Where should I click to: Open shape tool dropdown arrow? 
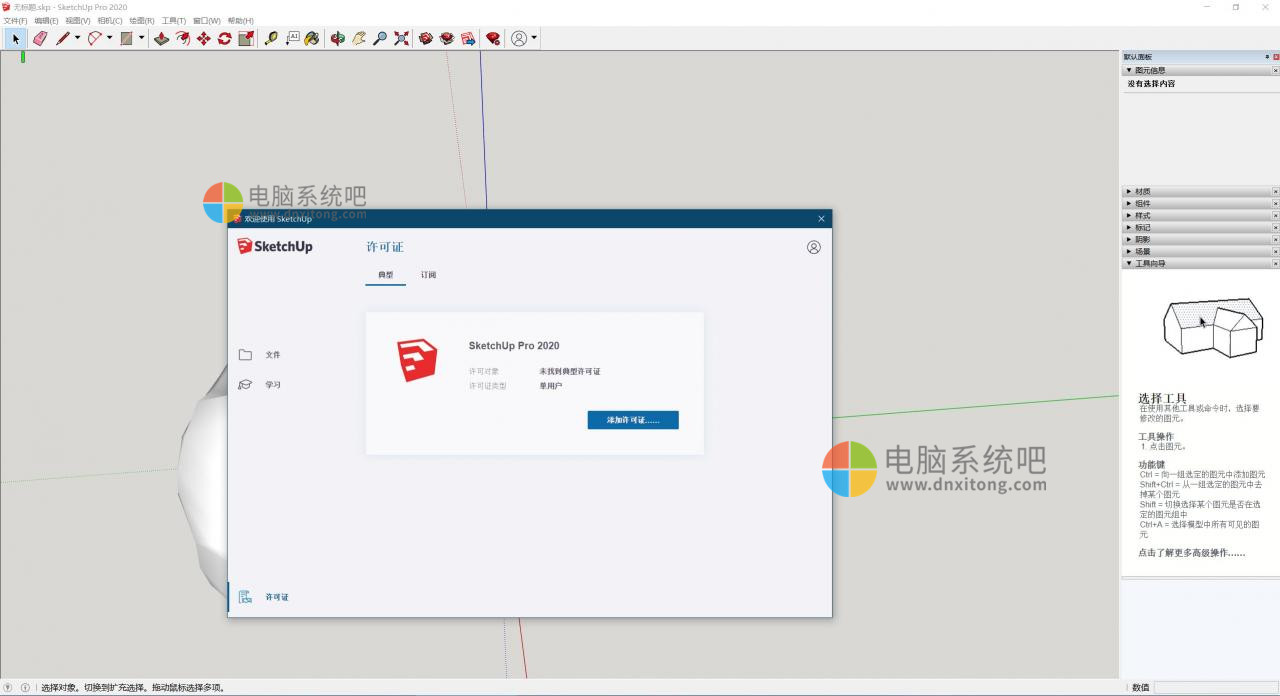tap(141, 38)
